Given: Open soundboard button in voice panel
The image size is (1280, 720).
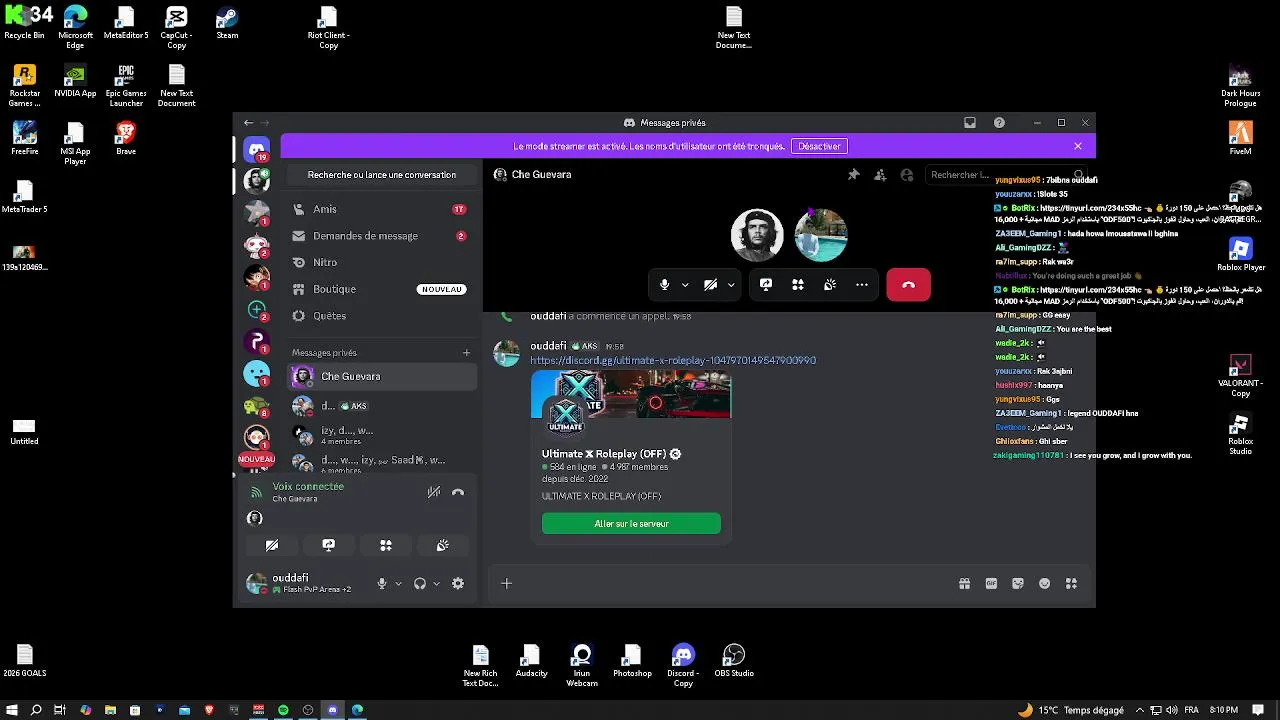Looking at the screenshot, I should click(443, 545).
